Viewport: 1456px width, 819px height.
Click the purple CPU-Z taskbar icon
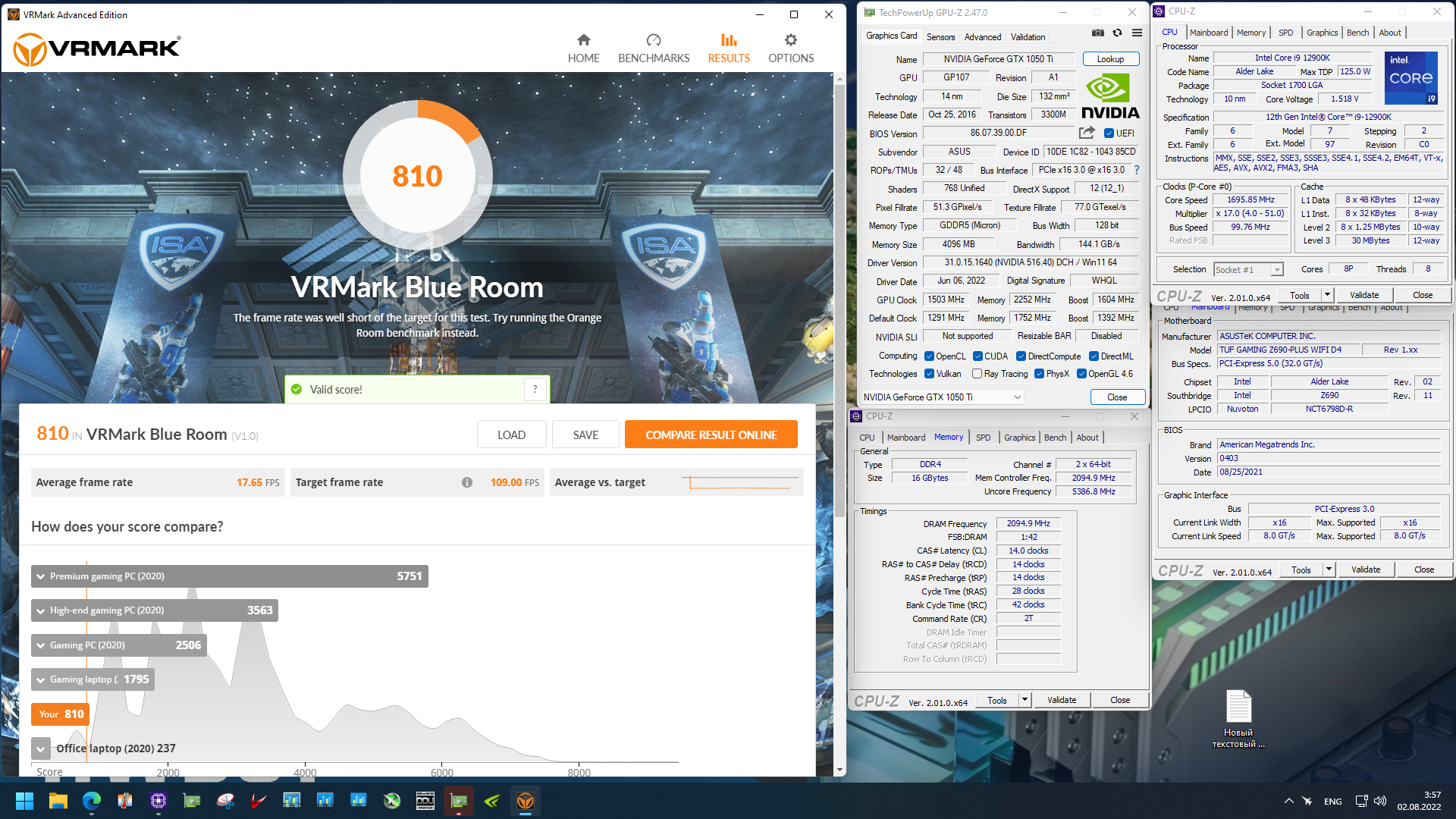[158, 801]
